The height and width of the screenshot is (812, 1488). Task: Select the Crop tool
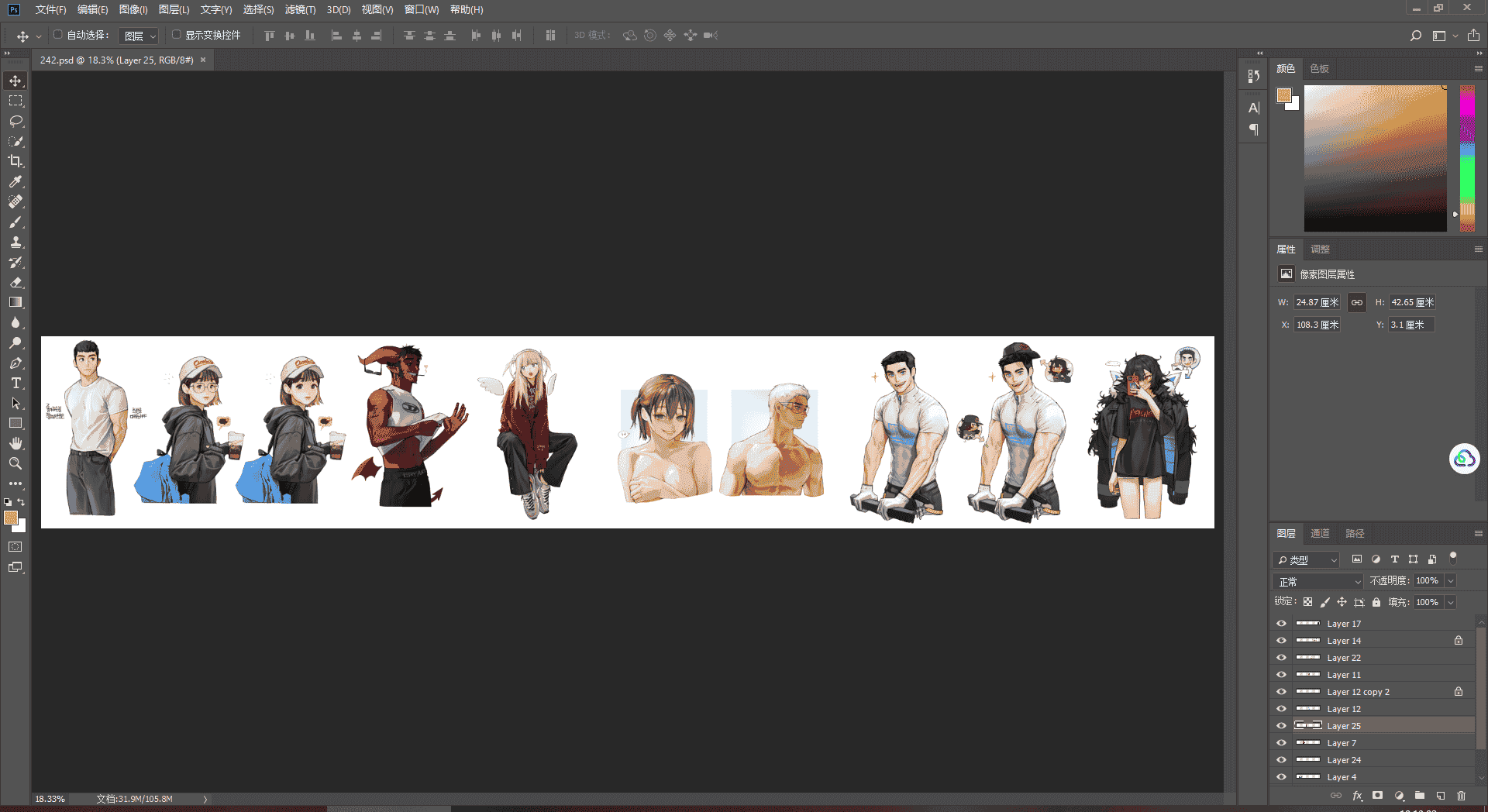(x=15, y=161)
